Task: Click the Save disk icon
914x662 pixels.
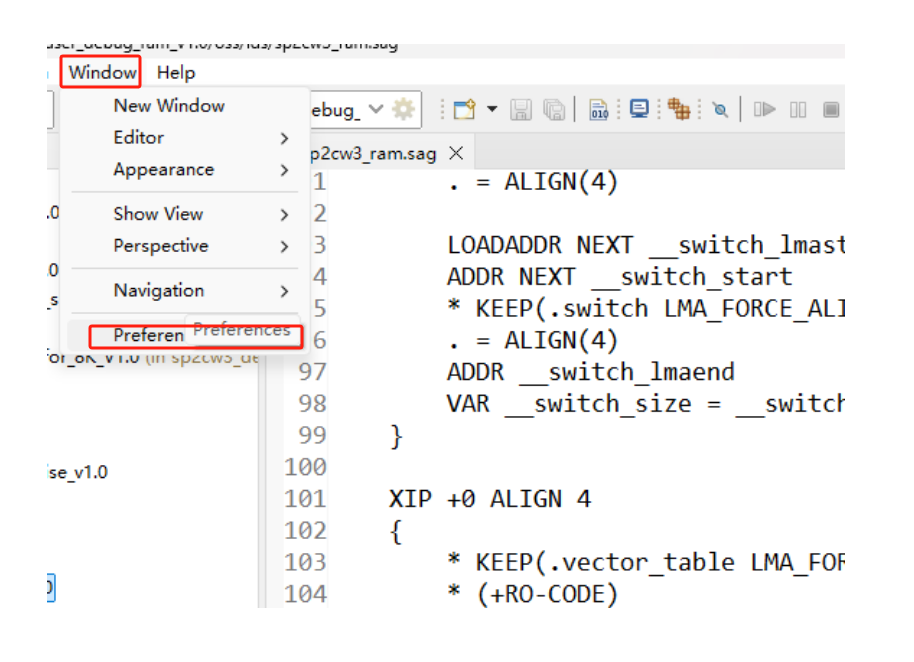Action: click(521, 109)
